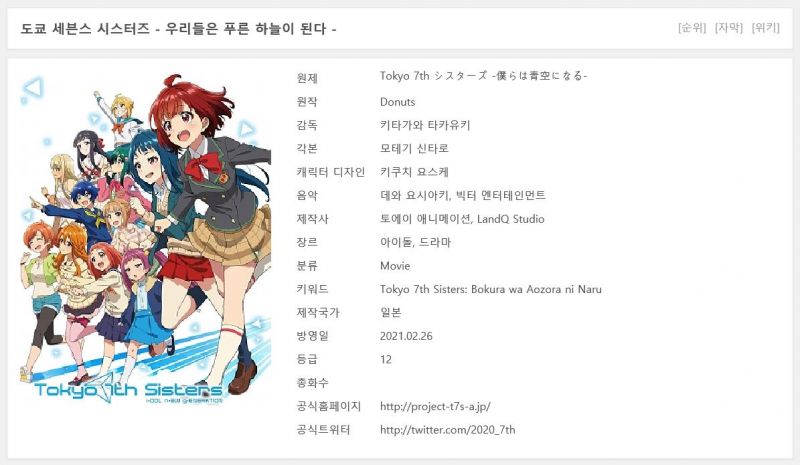Click the air date 2021.02.26
The width and height of the screenshot is (800, 465).
click(406, 336)
